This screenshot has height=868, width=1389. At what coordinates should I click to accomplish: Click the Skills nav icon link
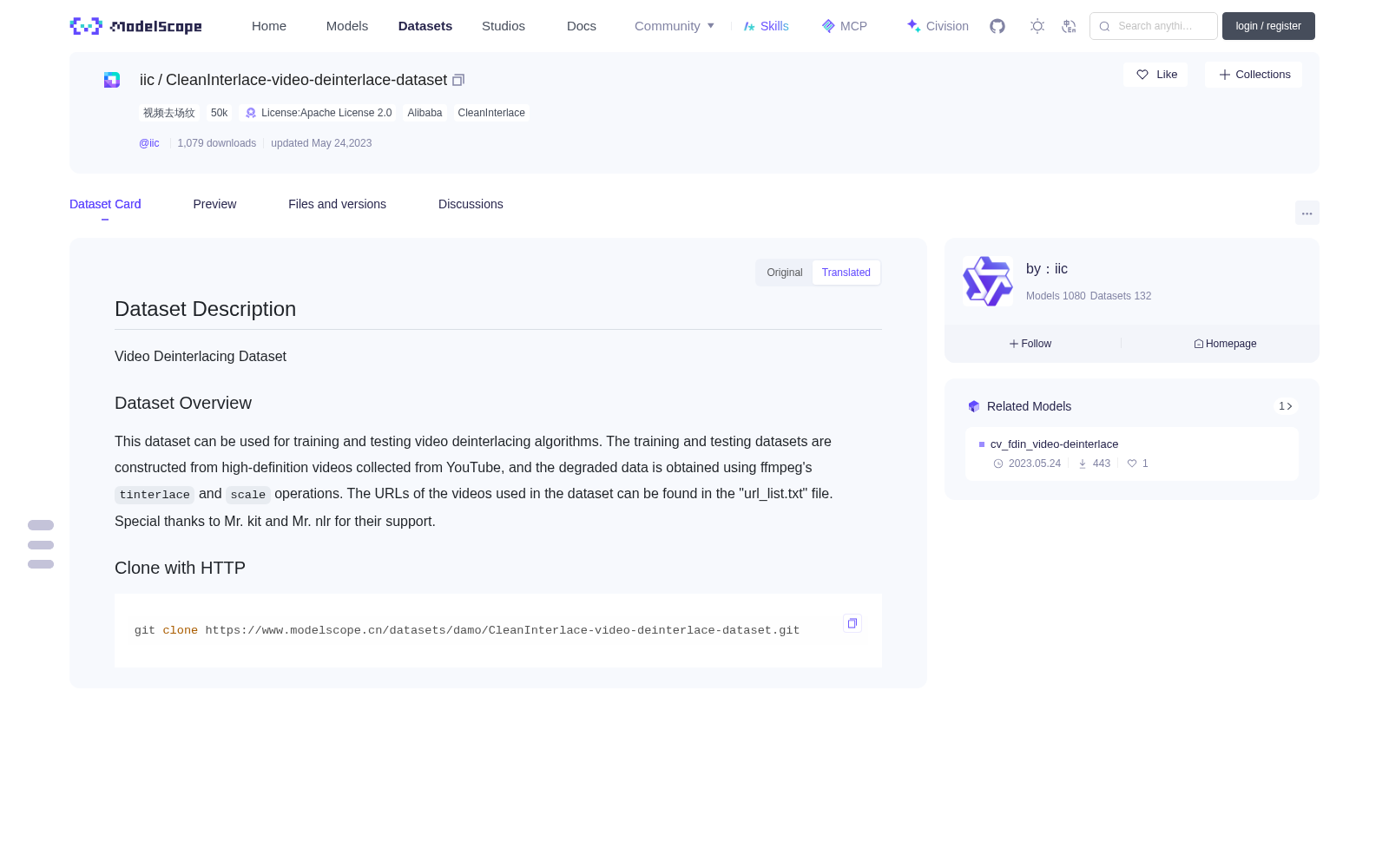click(x=766, y=26)
